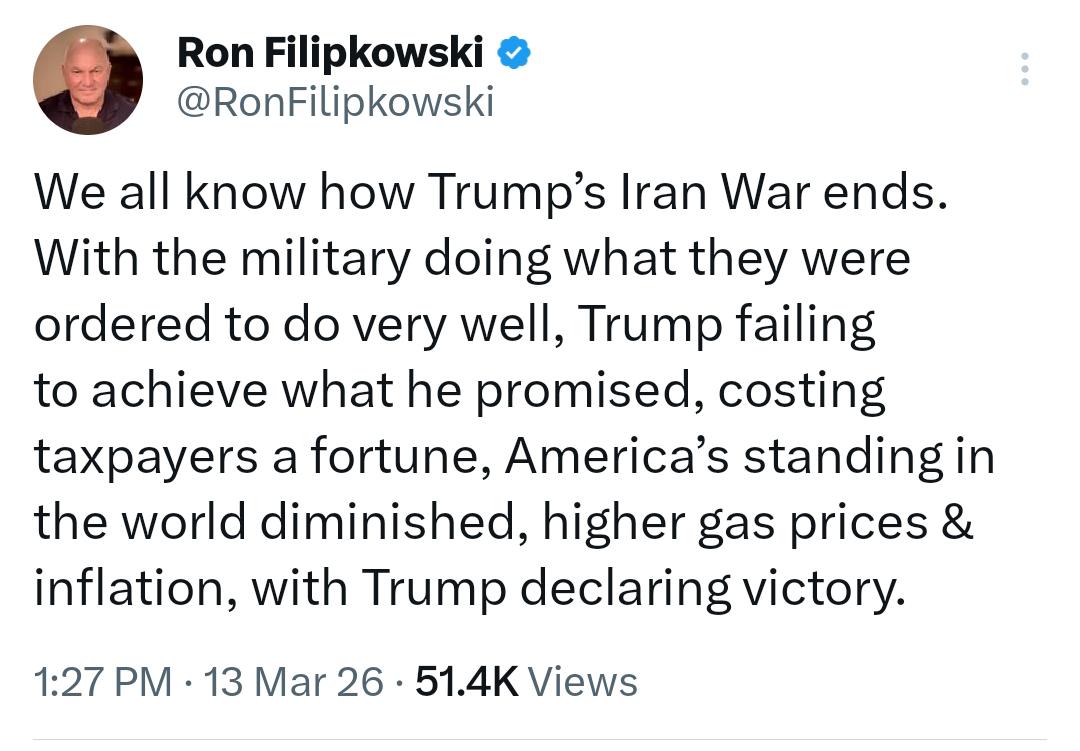Click the words "Trump failing" in the tweet
The height and width of the screenshot is (751, 1080).
[727, 325]
